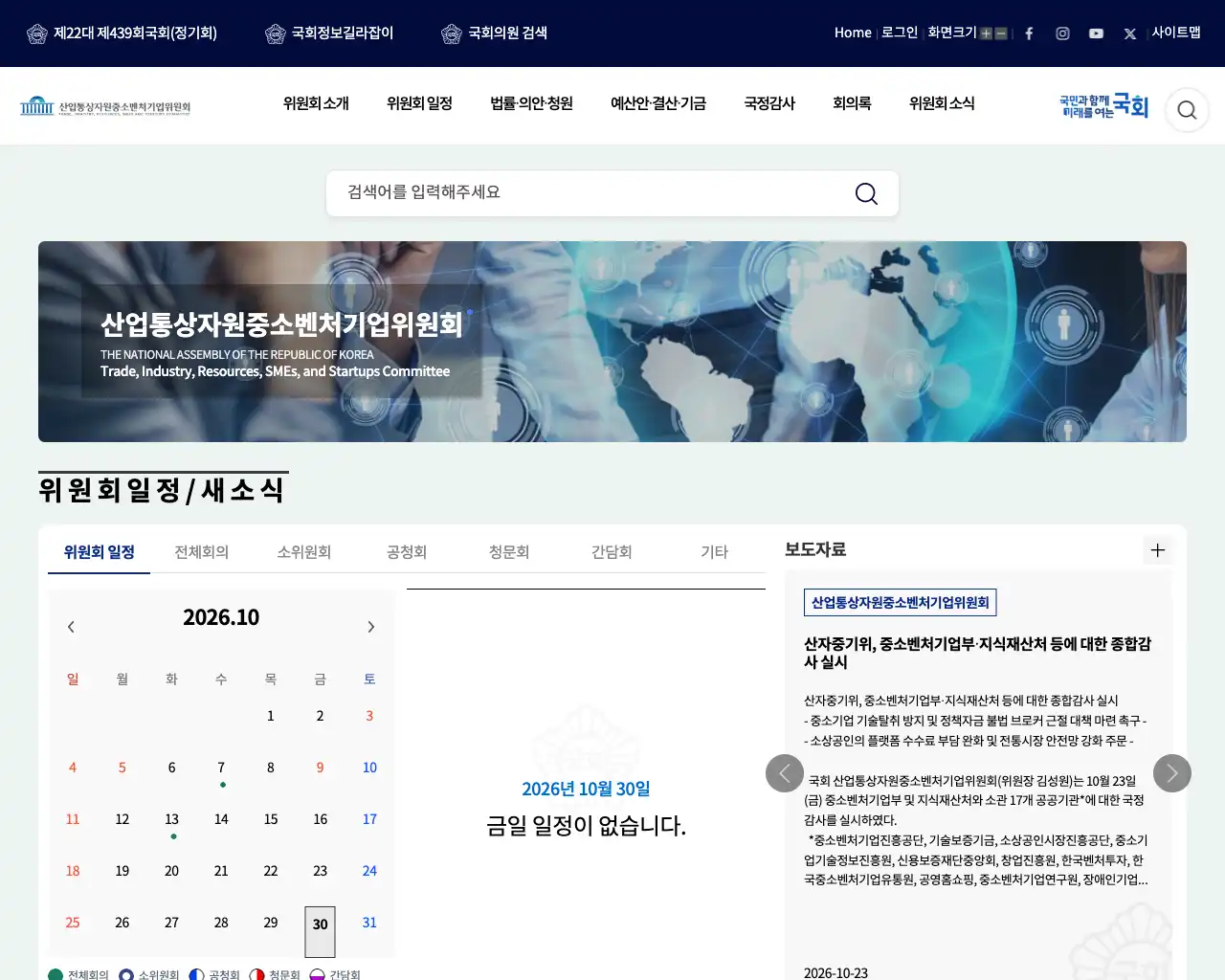
Task: Open 제22대 제439회국회(정기회) link
Action: [x=122, y=33]
